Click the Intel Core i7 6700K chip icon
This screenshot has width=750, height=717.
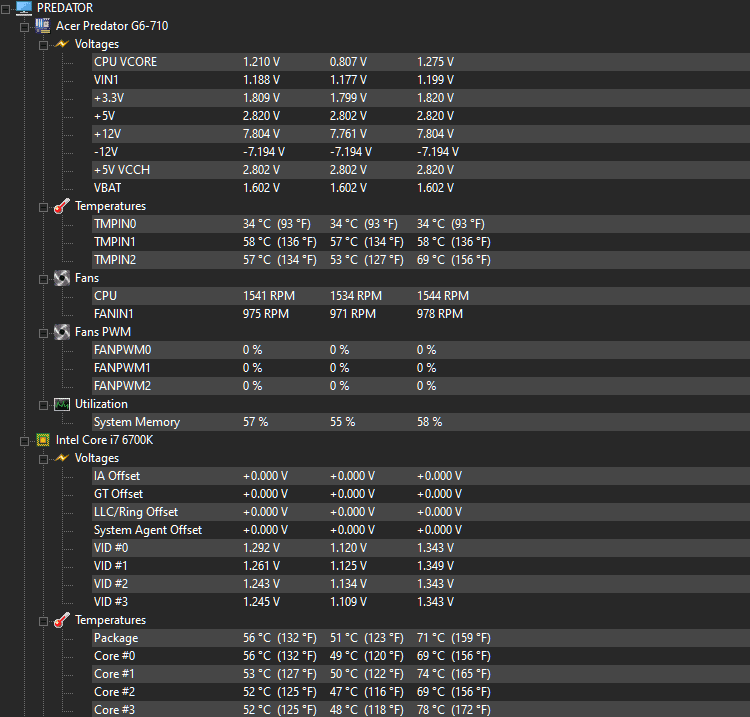pos(43,440)
